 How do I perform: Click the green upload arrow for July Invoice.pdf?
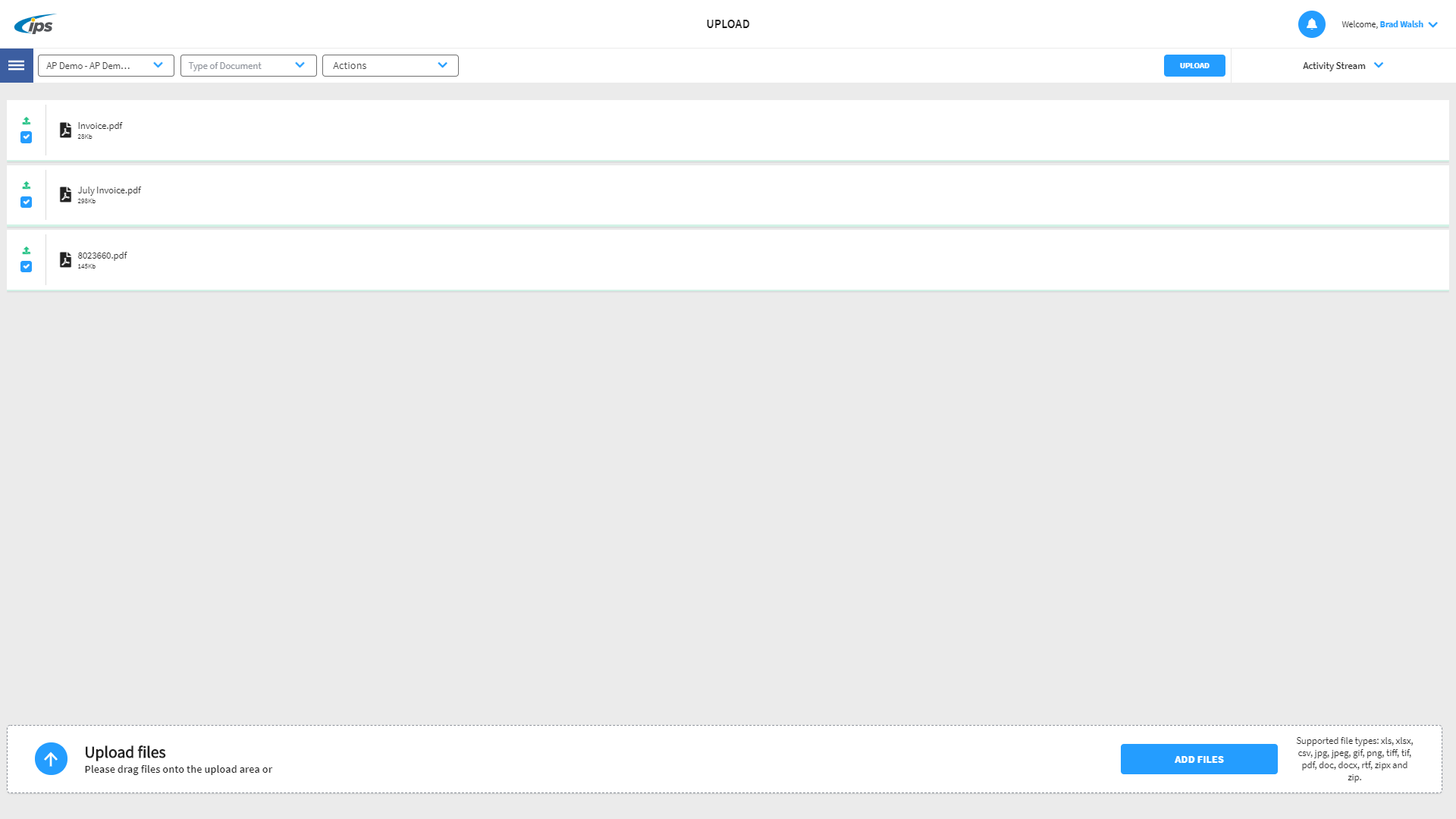tap(27, 185)
